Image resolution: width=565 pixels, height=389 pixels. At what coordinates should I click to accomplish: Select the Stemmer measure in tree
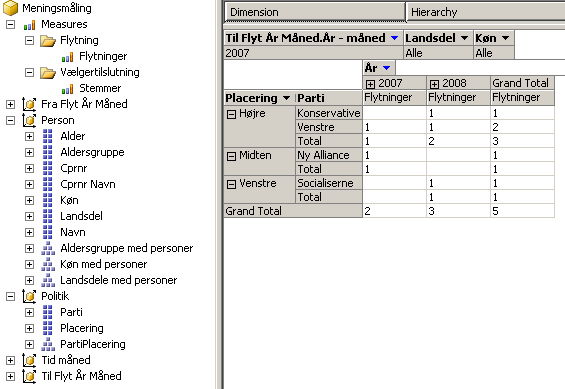[x=100, y=89]
